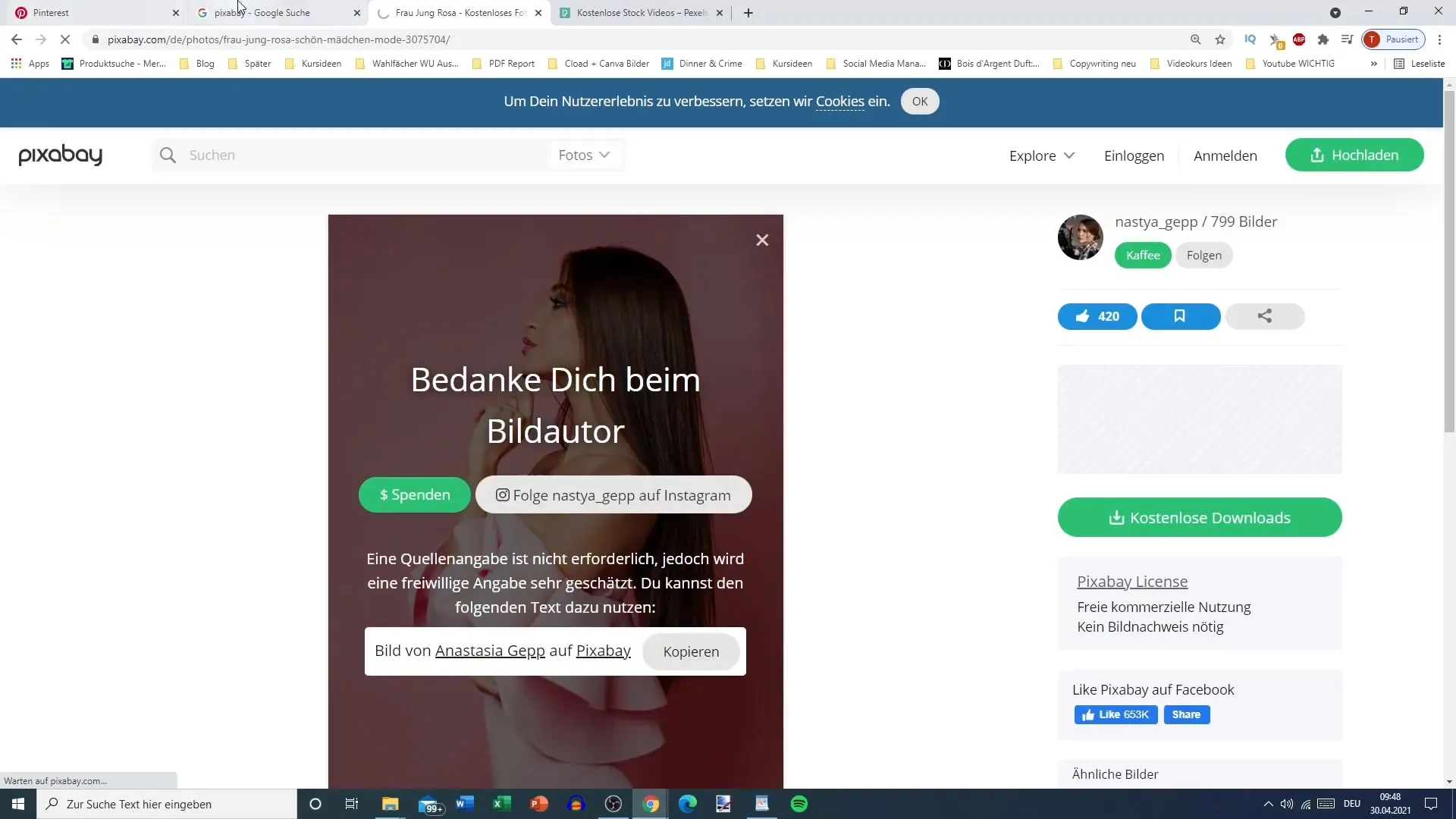Open the Chrome extensions puzzle icon
Screen dimensions: 1456x819
click(1323, 39)
